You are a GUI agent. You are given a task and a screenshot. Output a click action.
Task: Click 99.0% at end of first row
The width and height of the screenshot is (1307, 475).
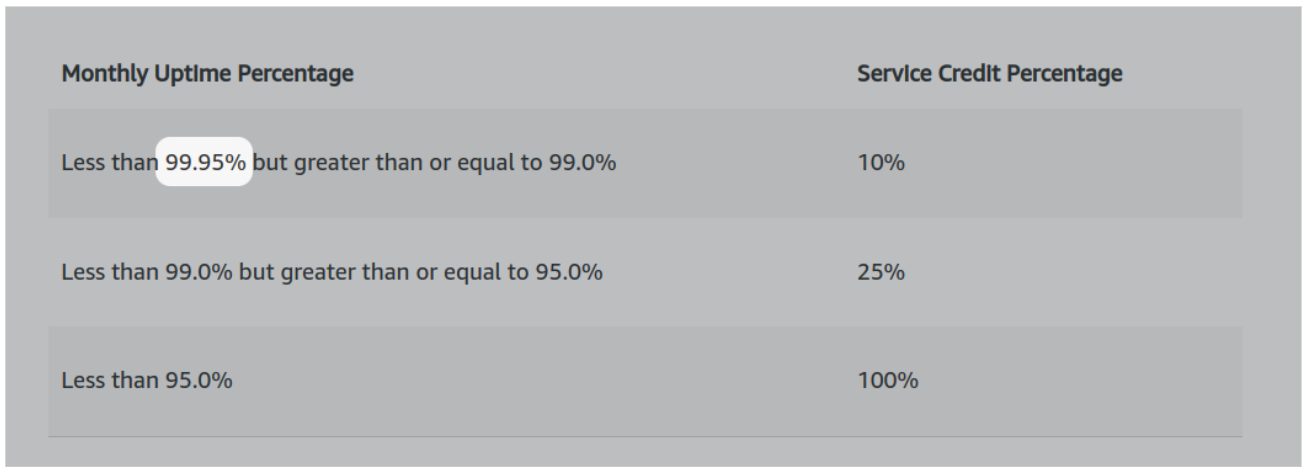[581, 162]
